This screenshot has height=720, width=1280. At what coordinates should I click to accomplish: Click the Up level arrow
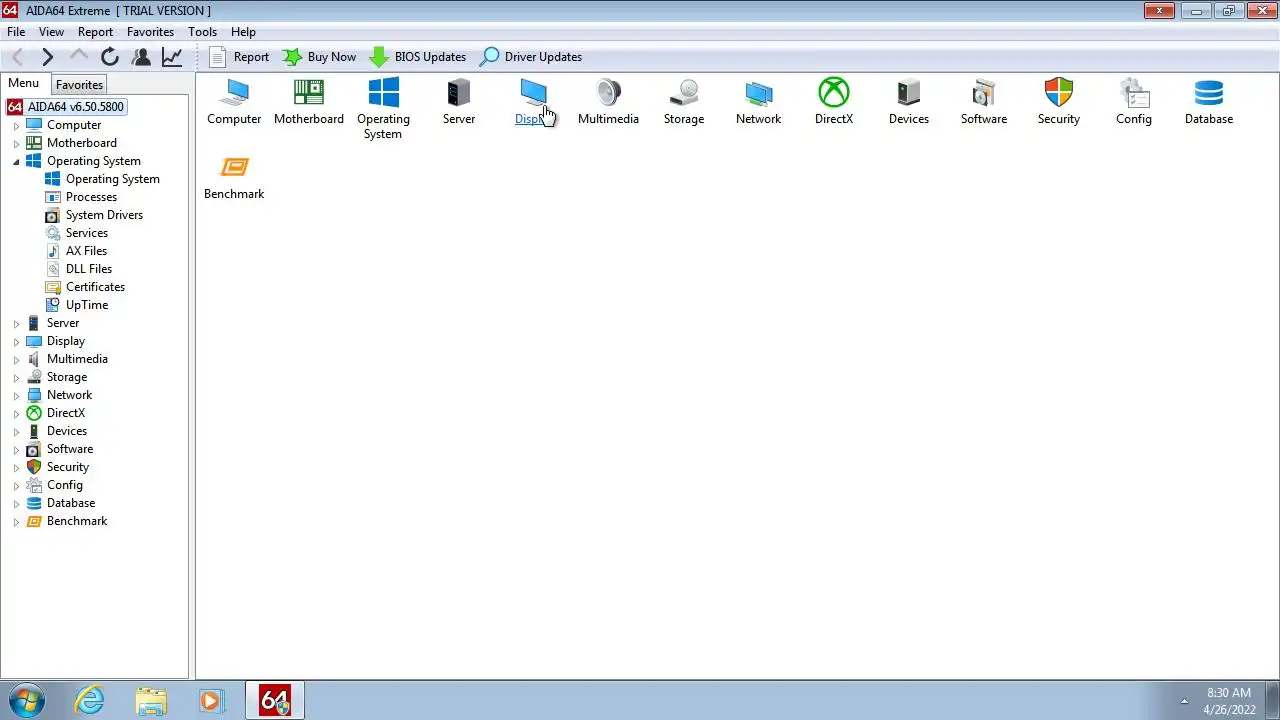[x=79, y=57]
